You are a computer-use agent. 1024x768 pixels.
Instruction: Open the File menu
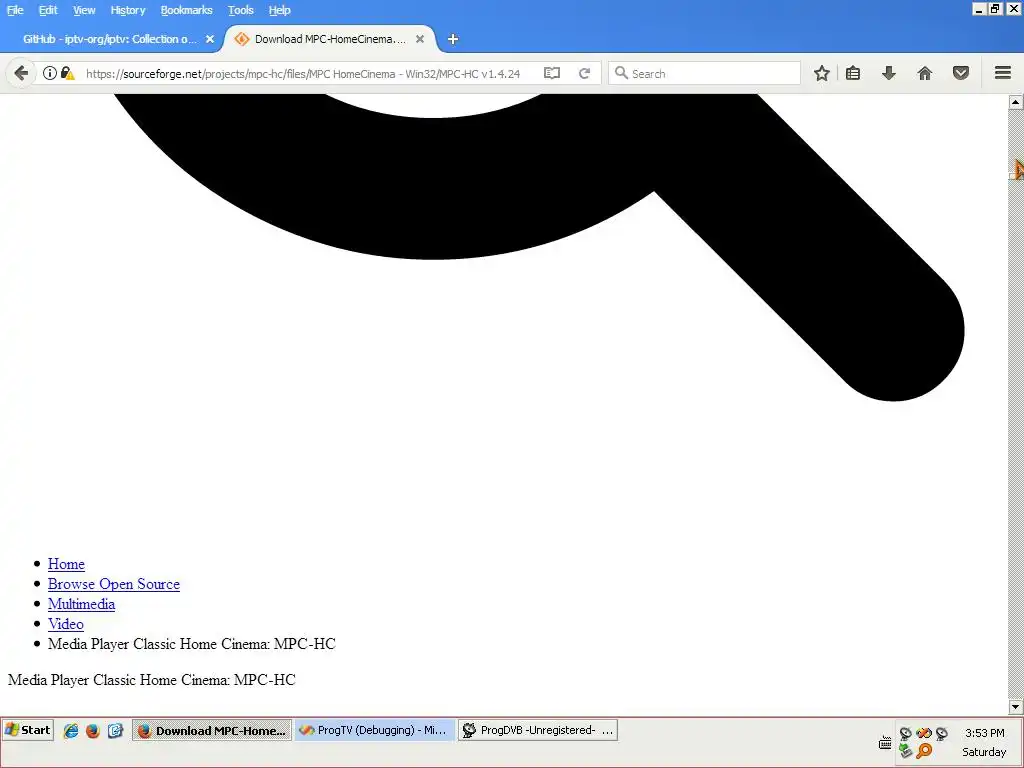click(15, 10)
